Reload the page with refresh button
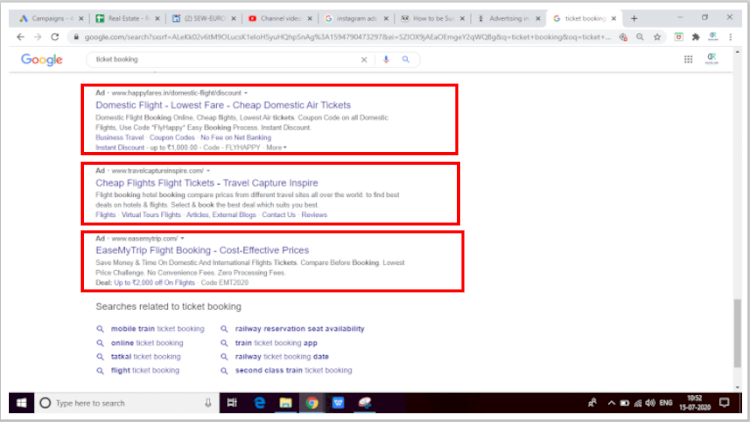This screenshot has height=422, width=750. click(57, 36)
